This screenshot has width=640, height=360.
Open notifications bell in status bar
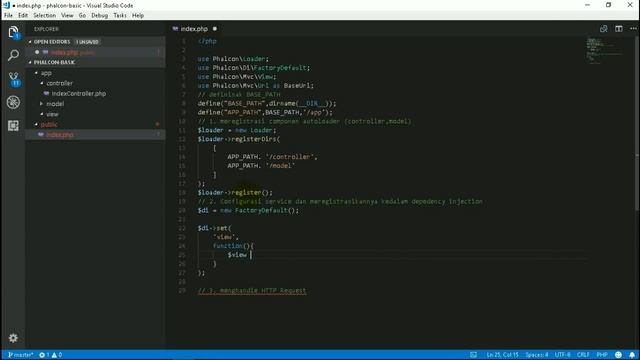click(x=632, y=355)
